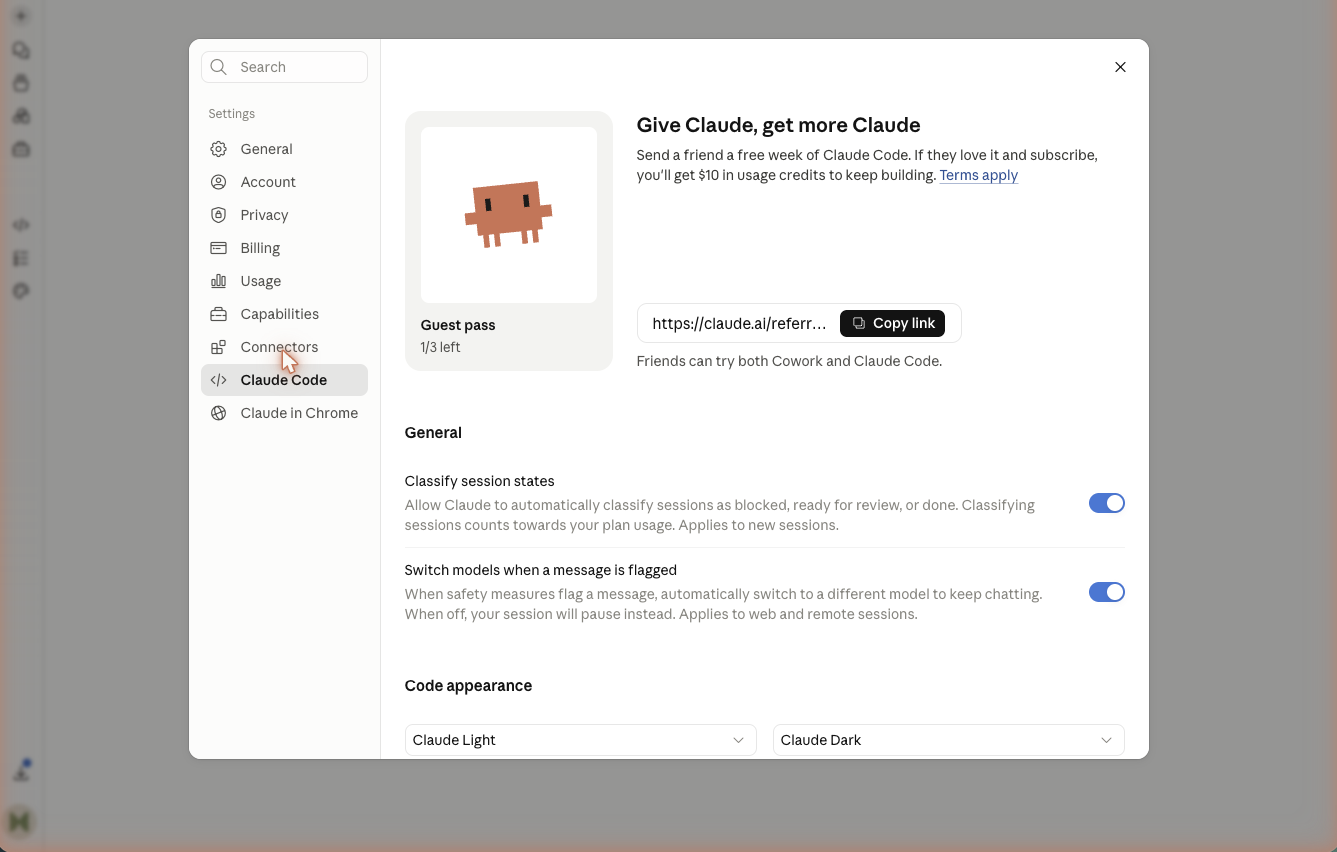Open the Claude Dark theme dropdown
The image size is (1337, 852).
pyautogui.click(x=948, y=740)
